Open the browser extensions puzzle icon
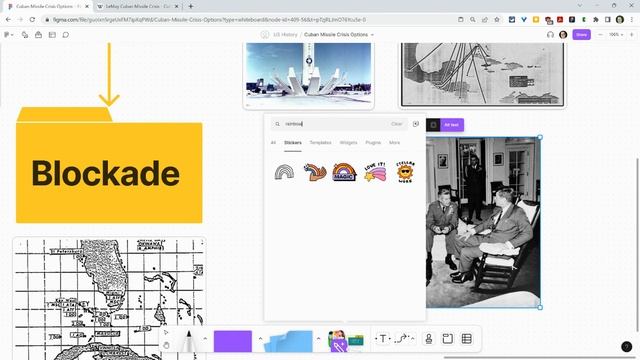 tap(596, 19)
